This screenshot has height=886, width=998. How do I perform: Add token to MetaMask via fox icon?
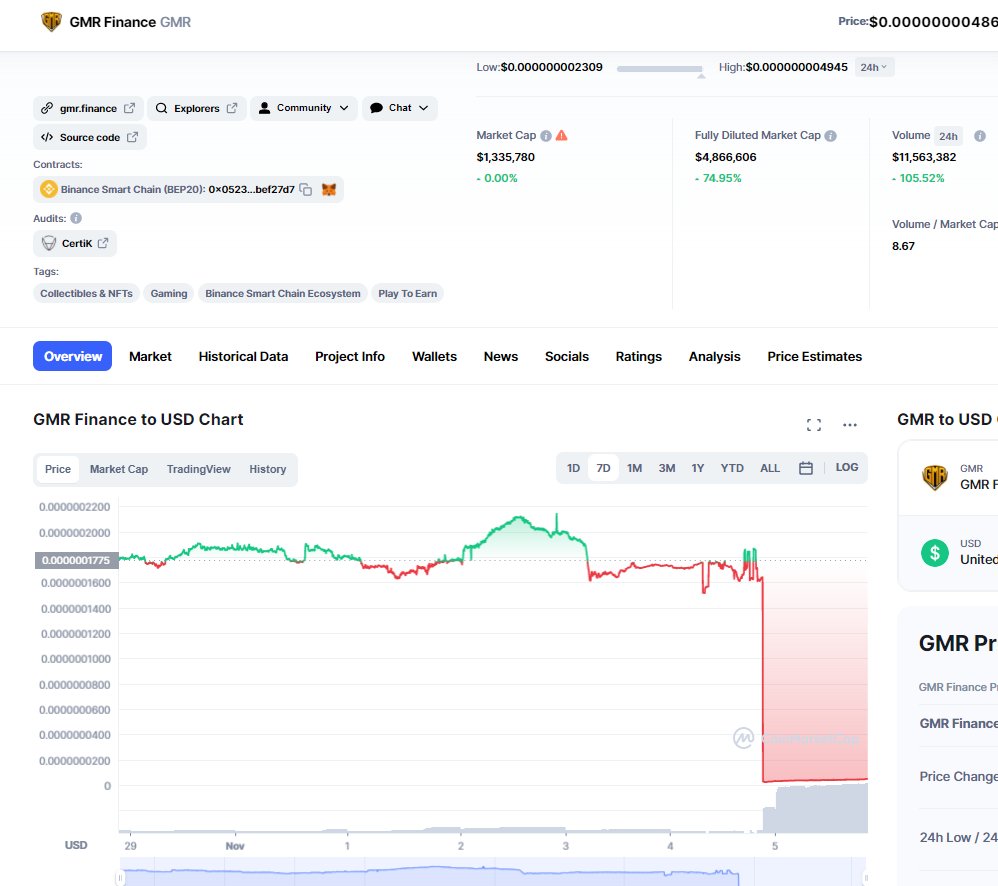(328, 190)
